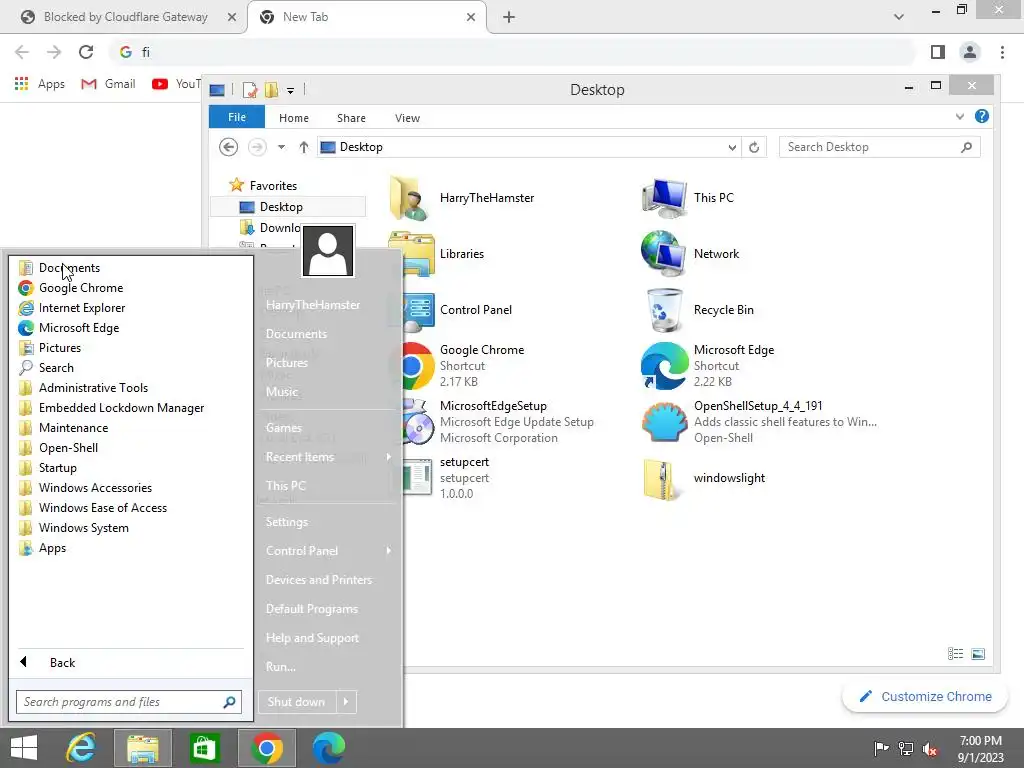Open the Apps entry in the start menu
Image resolution: width=1024 pixels, height=768 pixels.
coord(52,548)
